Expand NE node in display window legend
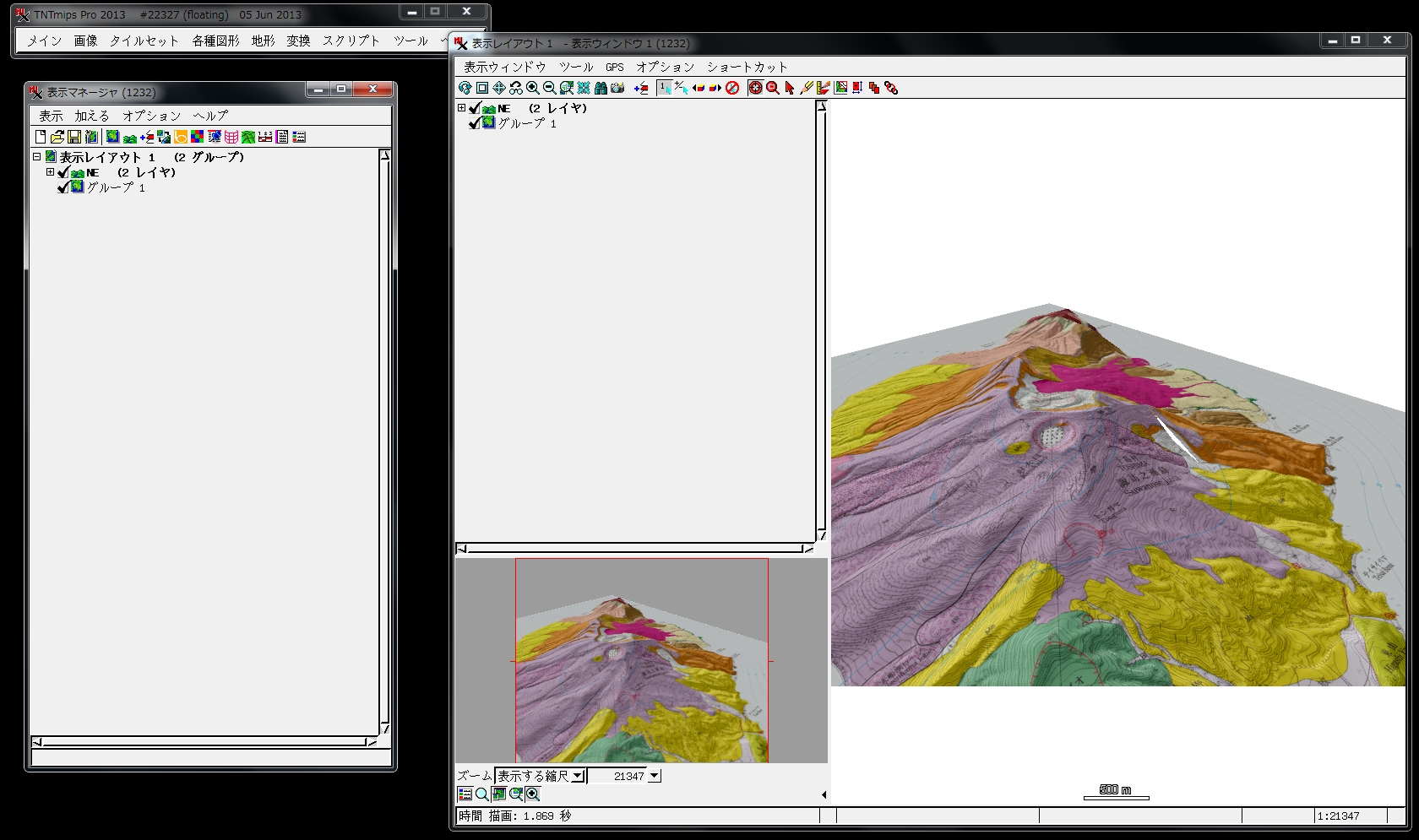 (x=461, y=107)
